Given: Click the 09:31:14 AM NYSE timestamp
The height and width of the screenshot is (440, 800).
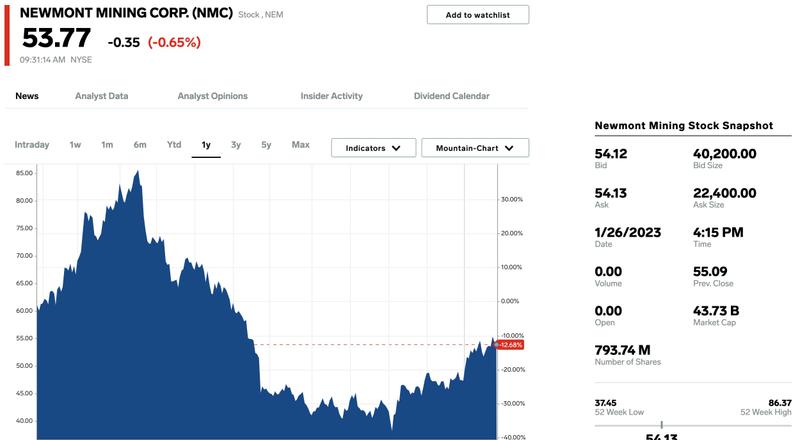Looking at the screenshot, I should (x=56, y=60).
